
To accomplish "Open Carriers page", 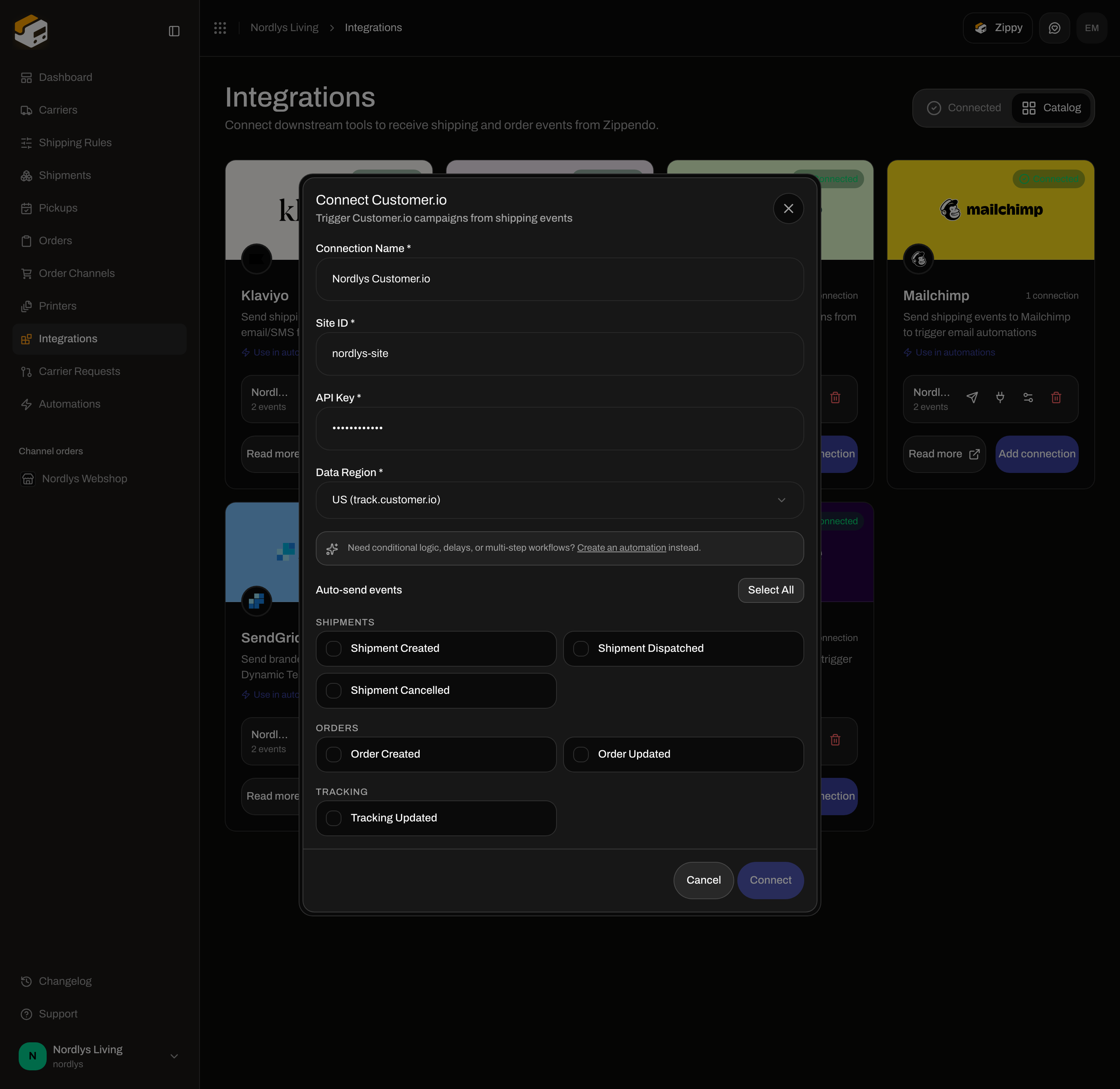I will coord(100,110).
